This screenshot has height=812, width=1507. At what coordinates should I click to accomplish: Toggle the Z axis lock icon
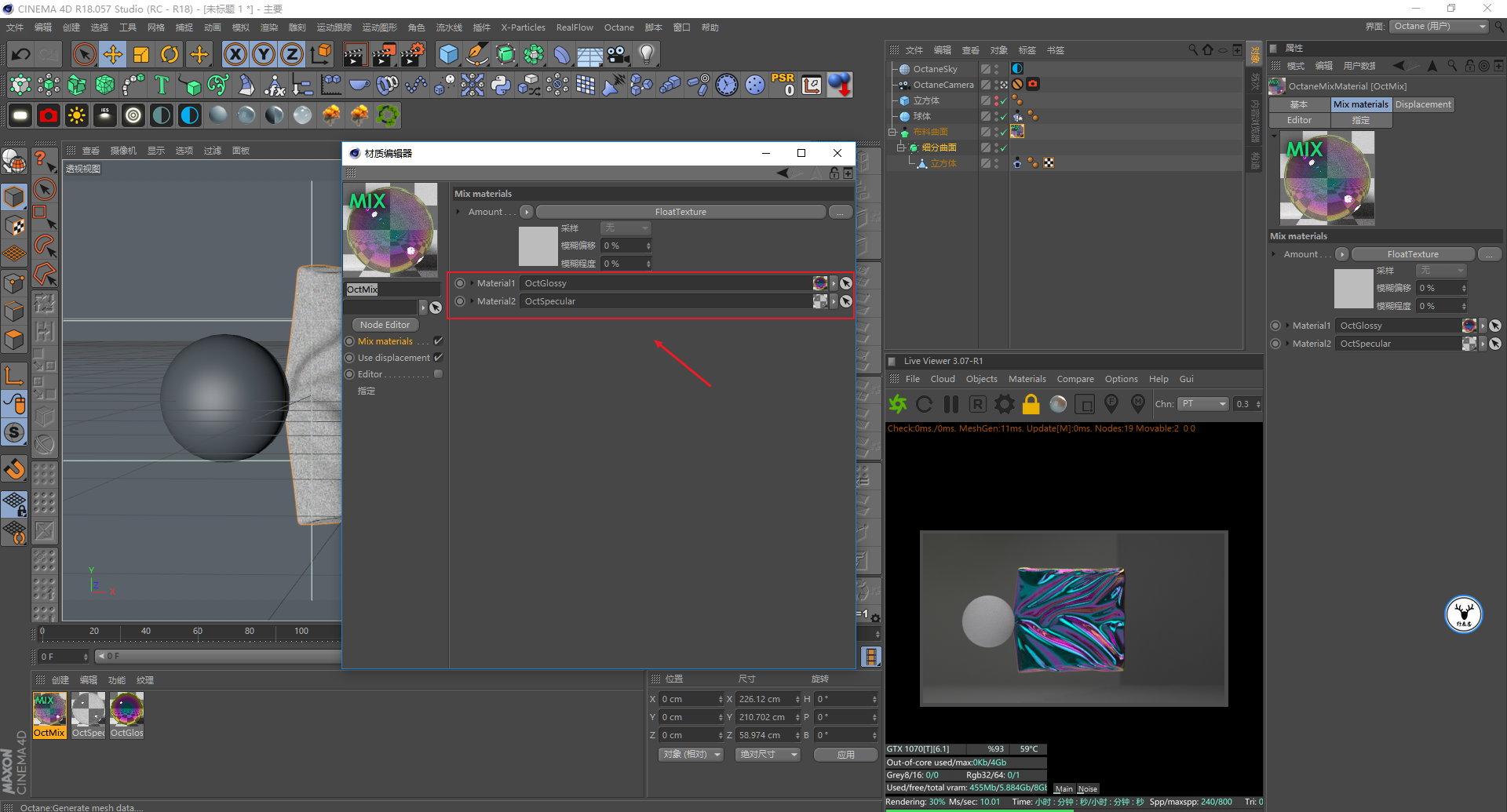pyautogui.click(x=291, y=54)
